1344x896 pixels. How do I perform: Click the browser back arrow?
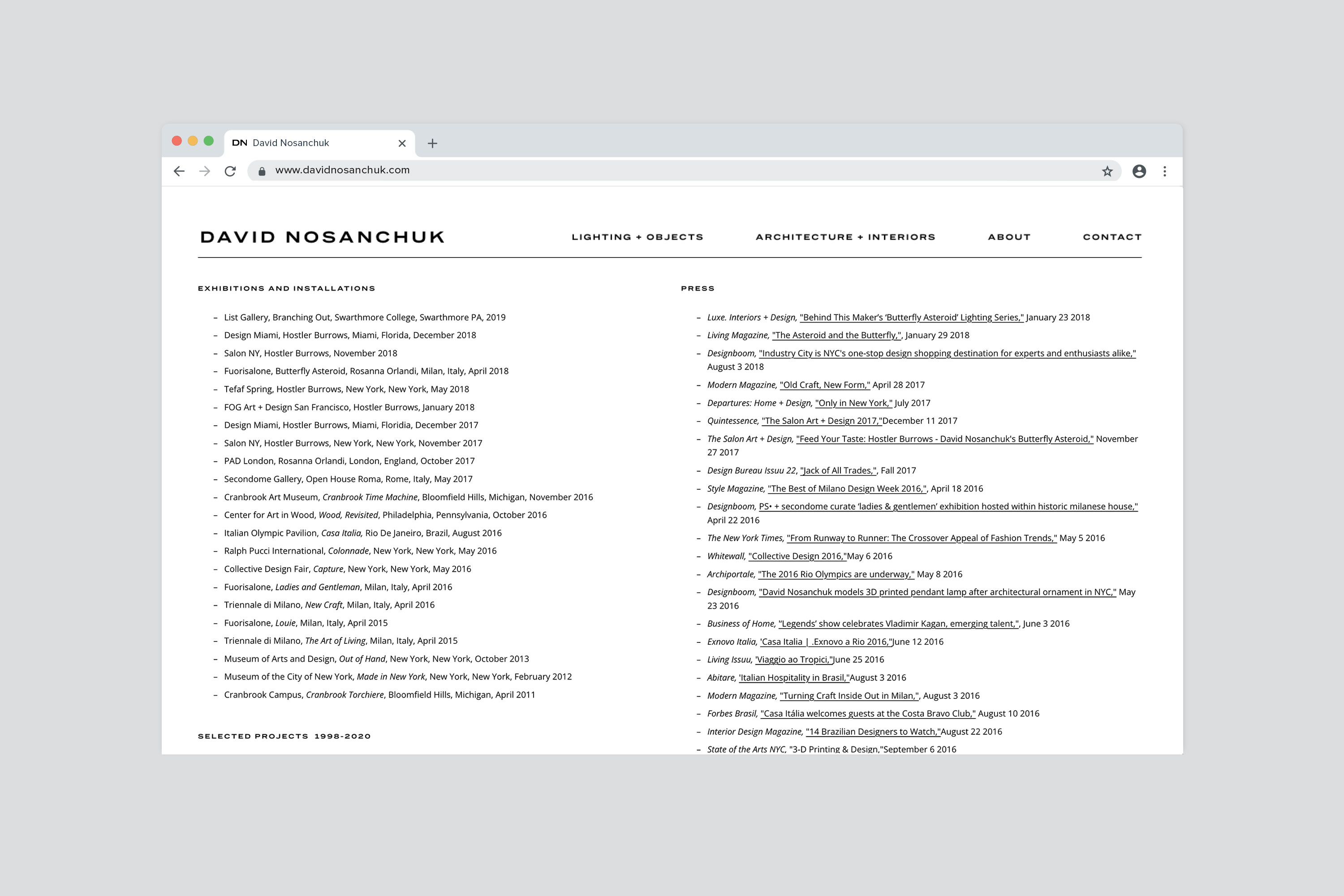179,171
